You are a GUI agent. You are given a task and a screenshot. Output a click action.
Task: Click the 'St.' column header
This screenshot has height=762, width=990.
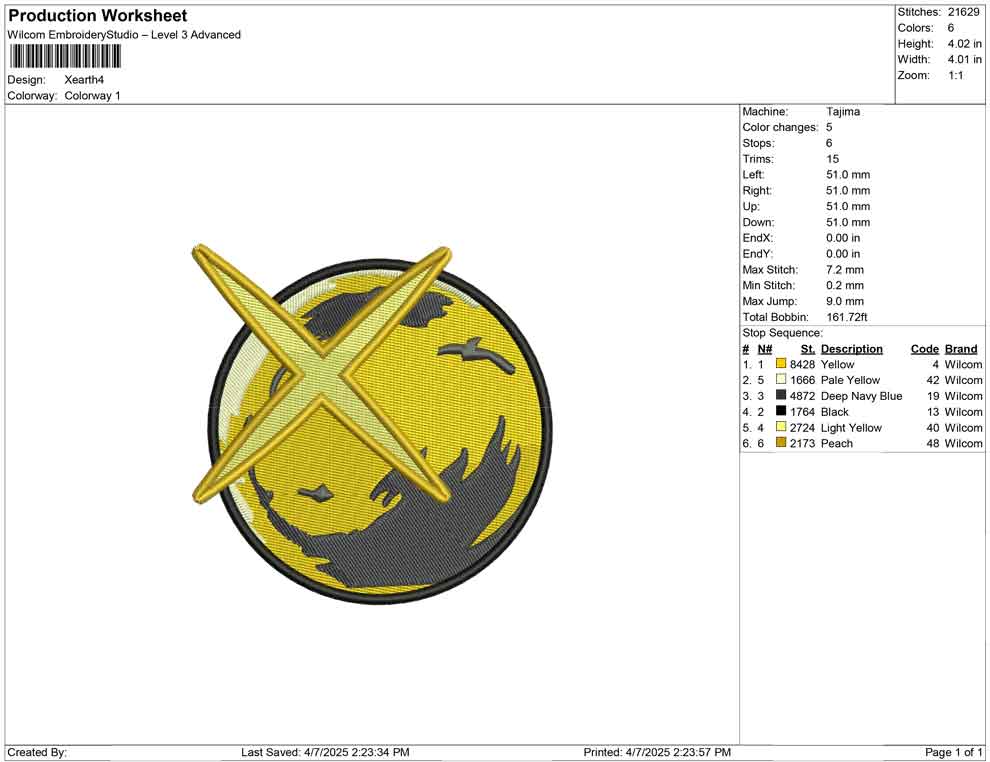tap(808, 348)
